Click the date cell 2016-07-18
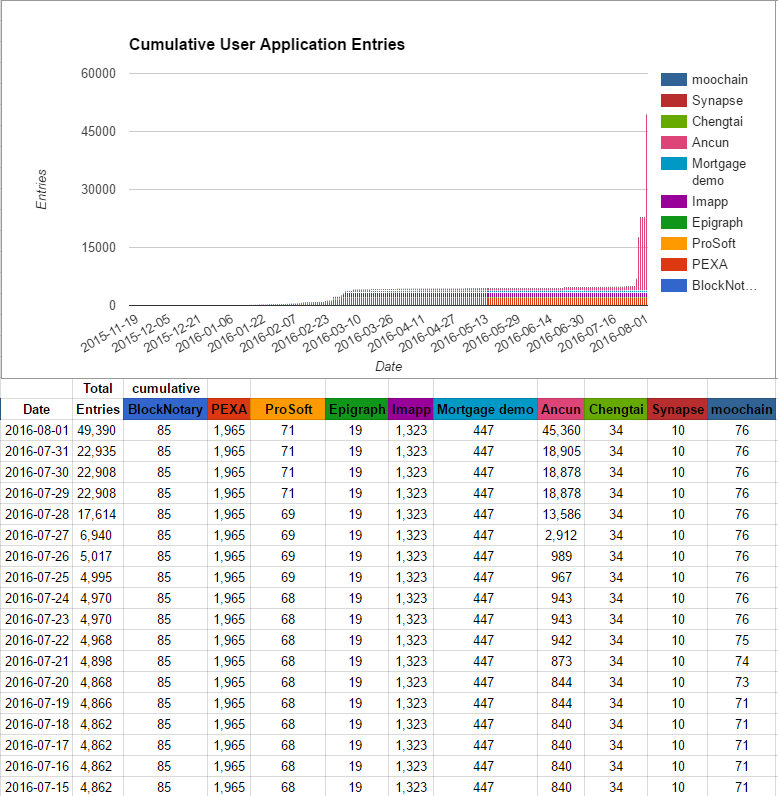The width and height of the screenshot is (778, 796). pyautogui.click(x=37, y=724)
